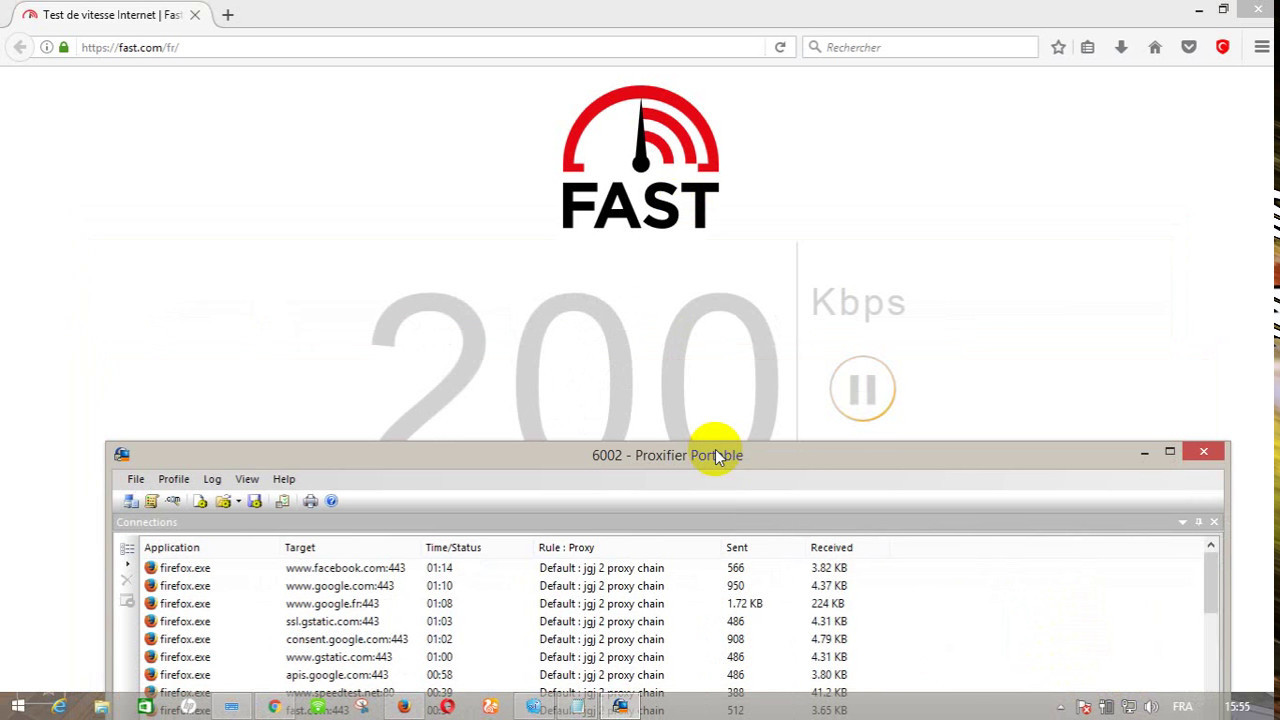Screen dimensions: 1280x720
Task: Bookmark this page with the star icon
Action: click(1058, 47)
